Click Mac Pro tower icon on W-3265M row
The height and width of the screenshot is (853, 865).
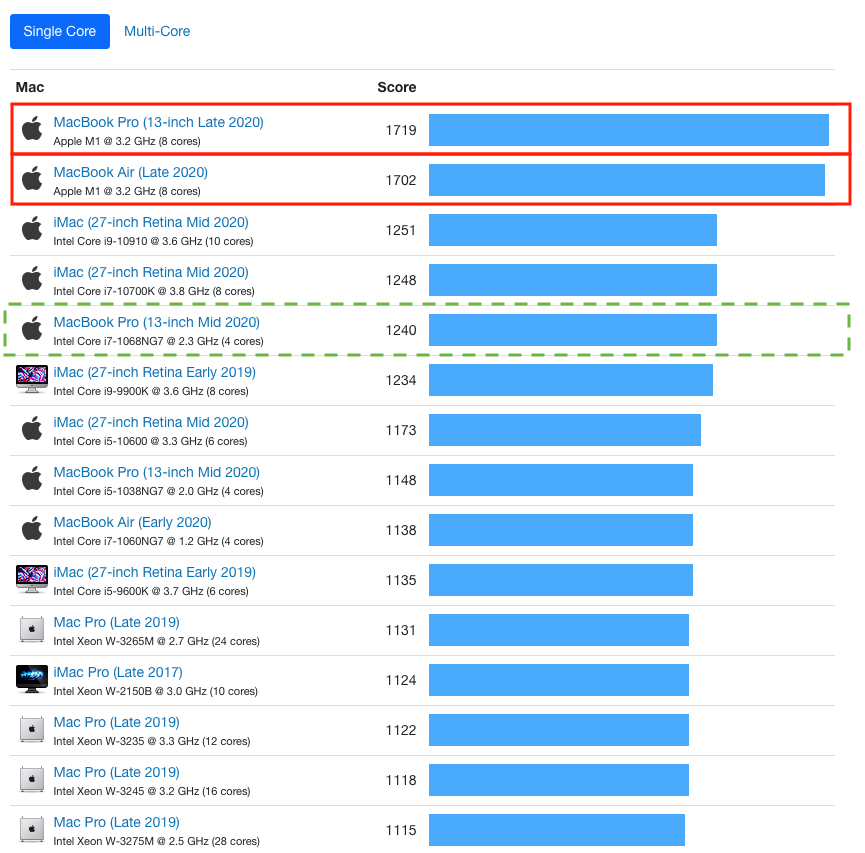pyautogui.click(x=32, y=630)
